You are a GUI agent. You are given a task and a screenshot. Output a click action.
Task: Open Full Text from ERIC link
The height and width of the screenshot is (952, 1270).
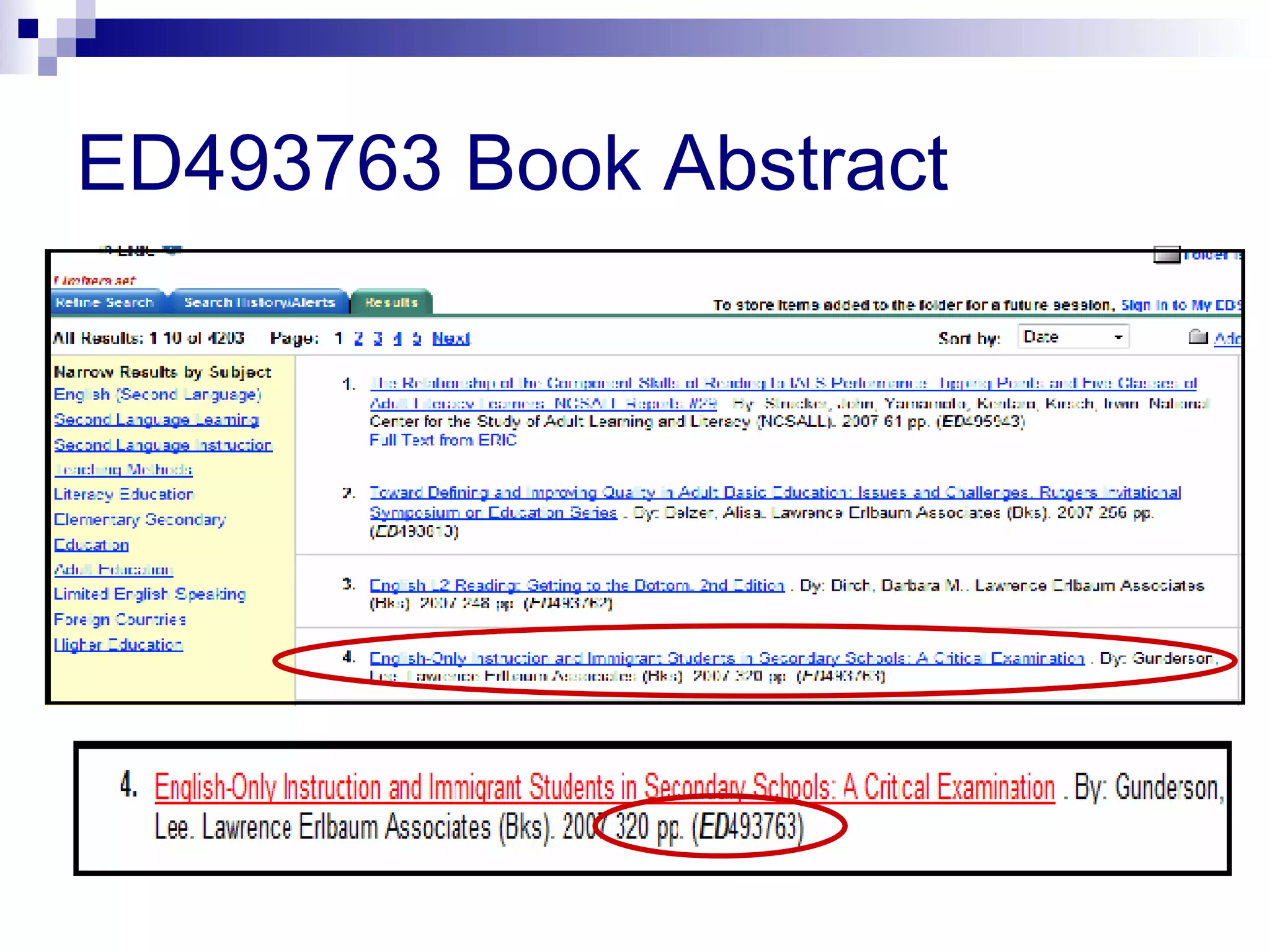coord(443,440)
